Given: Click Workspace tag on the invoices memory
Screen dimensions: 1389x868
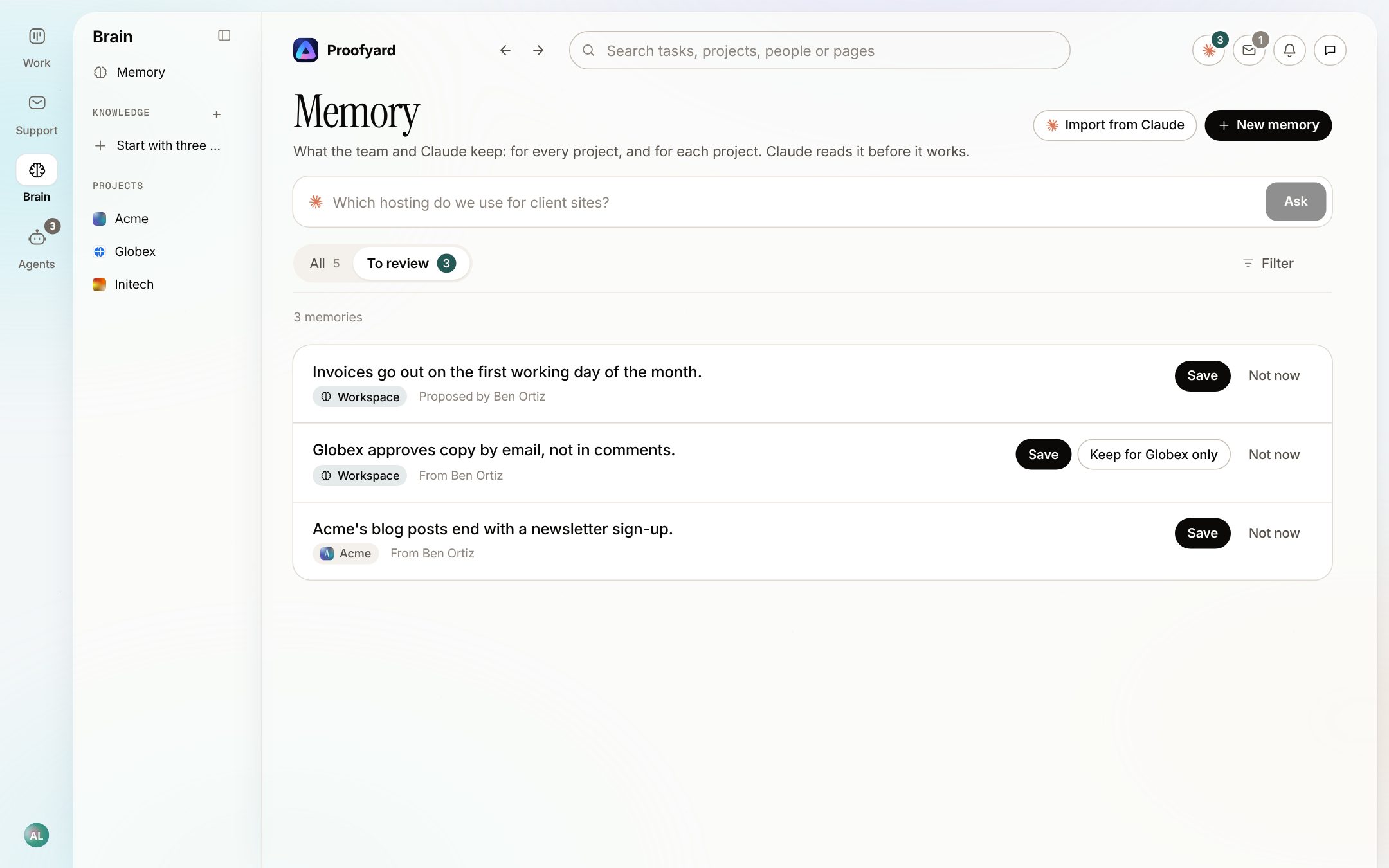Looking at the screenshot, I should (359, 397).
